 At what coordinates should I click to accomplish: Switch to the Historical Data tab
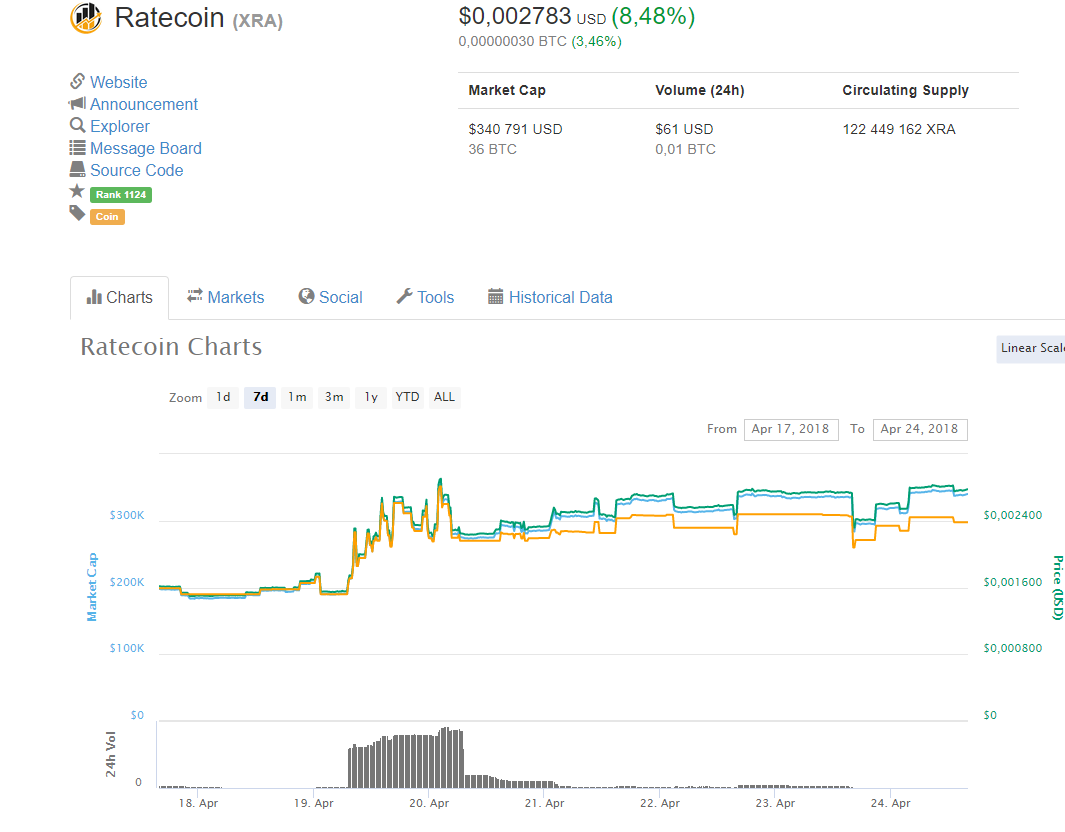tap(550, 297)
